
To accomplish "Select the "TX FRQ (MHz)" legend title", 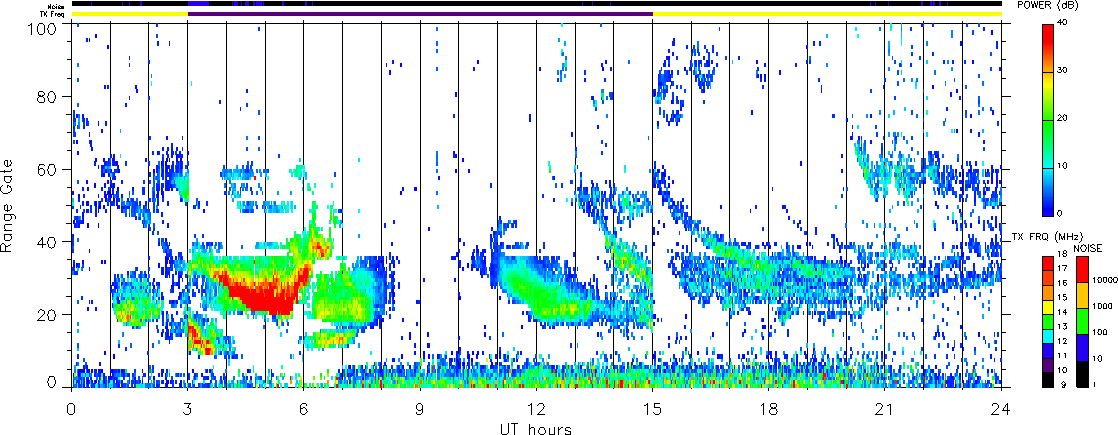I will click(1047, 237).
